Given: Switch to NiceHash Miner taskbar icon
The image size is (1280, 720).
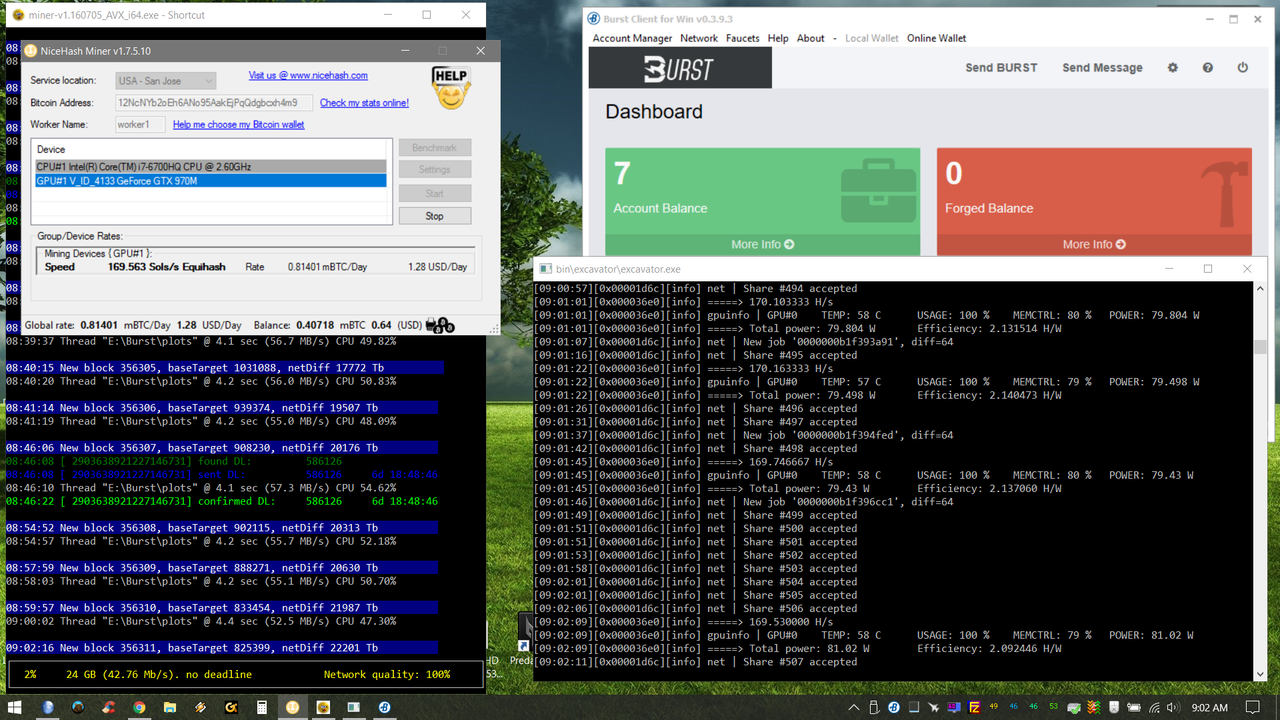Looking at the screenshot, I should [x=293, y=707].
